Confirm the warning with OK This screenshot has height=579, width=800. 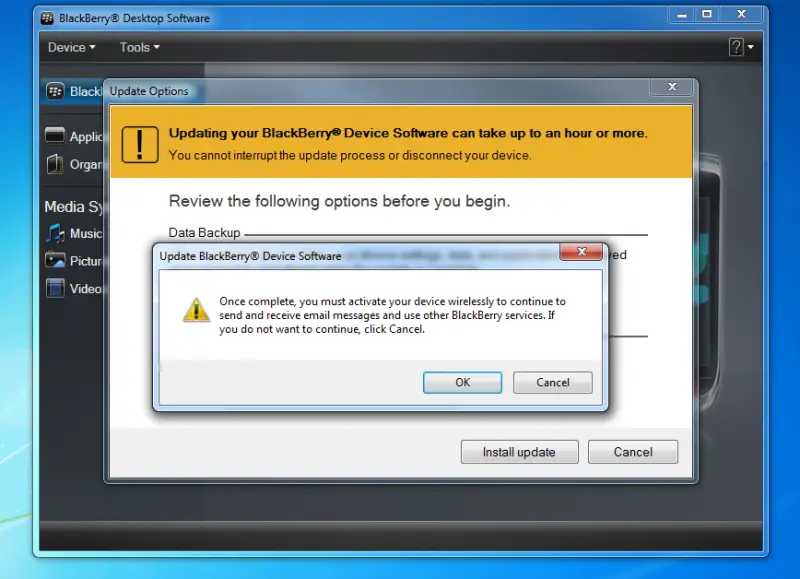click(x=462, y=382)
